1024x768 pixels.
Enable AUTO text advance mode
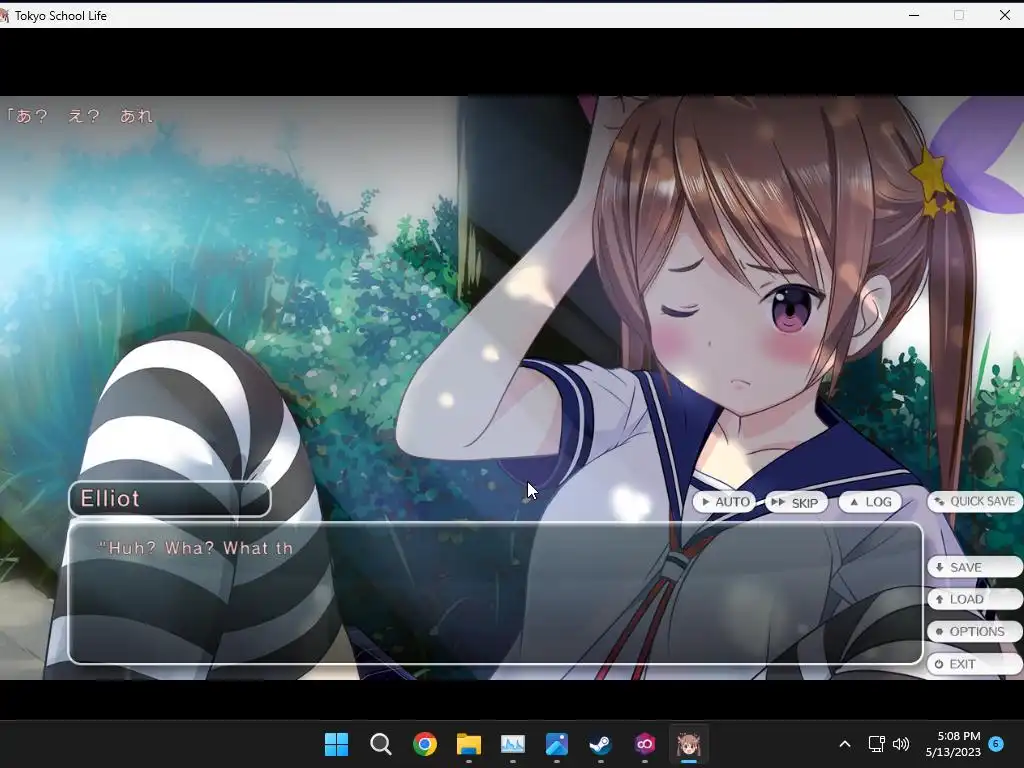[724, 502]
